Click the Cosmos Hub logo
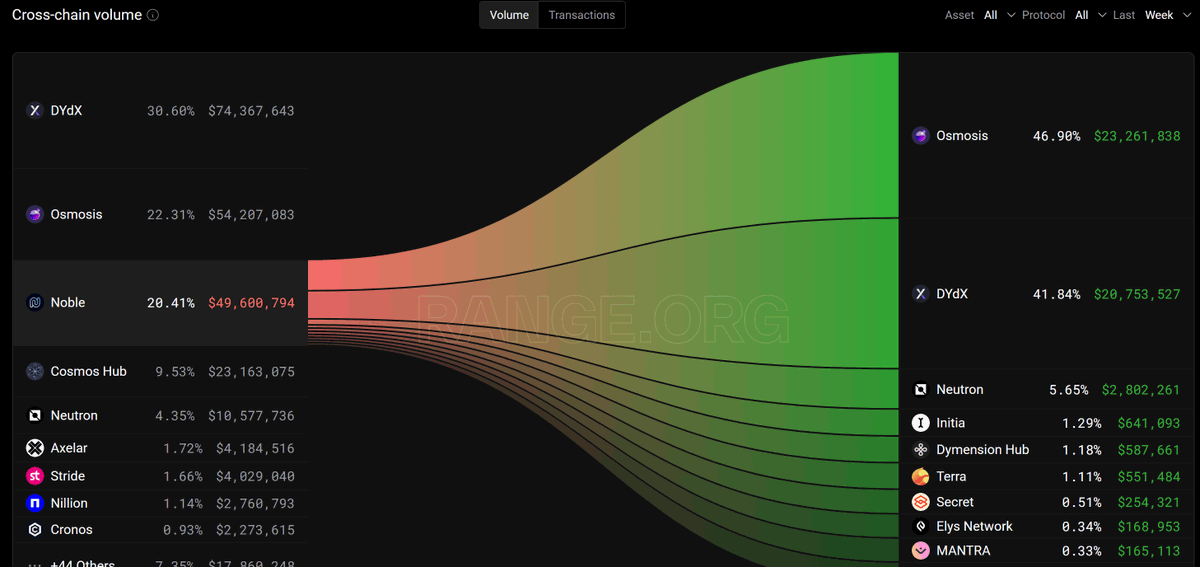This screenshot has width=1200, height=567. tap(35, 372)
